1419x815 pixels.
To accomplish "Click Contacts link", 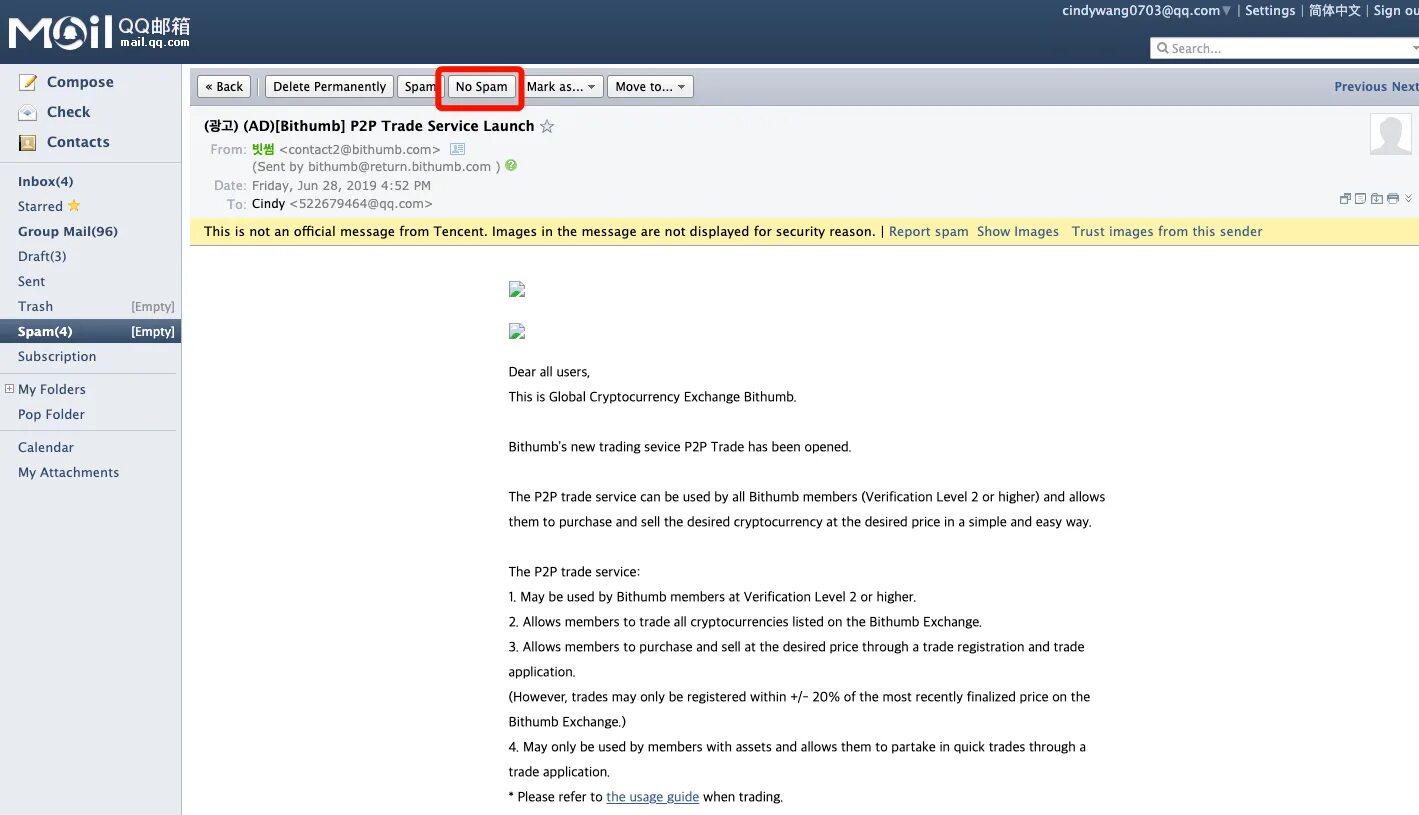I will [78, 142].
